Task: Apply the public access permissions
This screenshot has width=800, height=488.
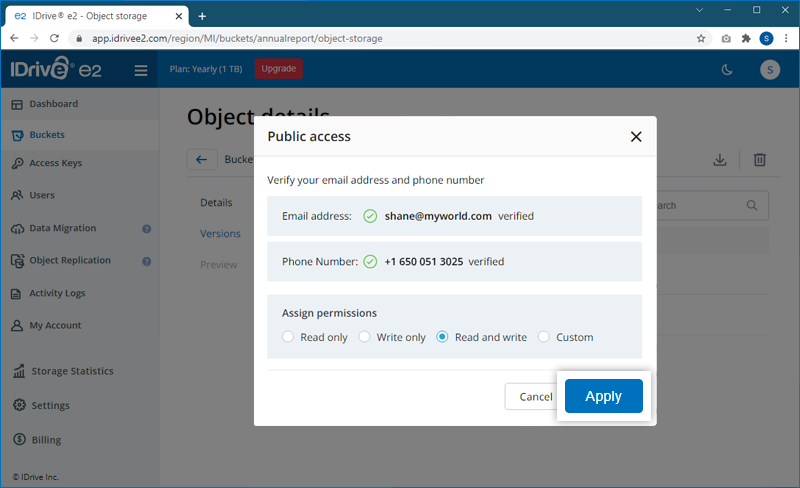Action: click(603, 396)
